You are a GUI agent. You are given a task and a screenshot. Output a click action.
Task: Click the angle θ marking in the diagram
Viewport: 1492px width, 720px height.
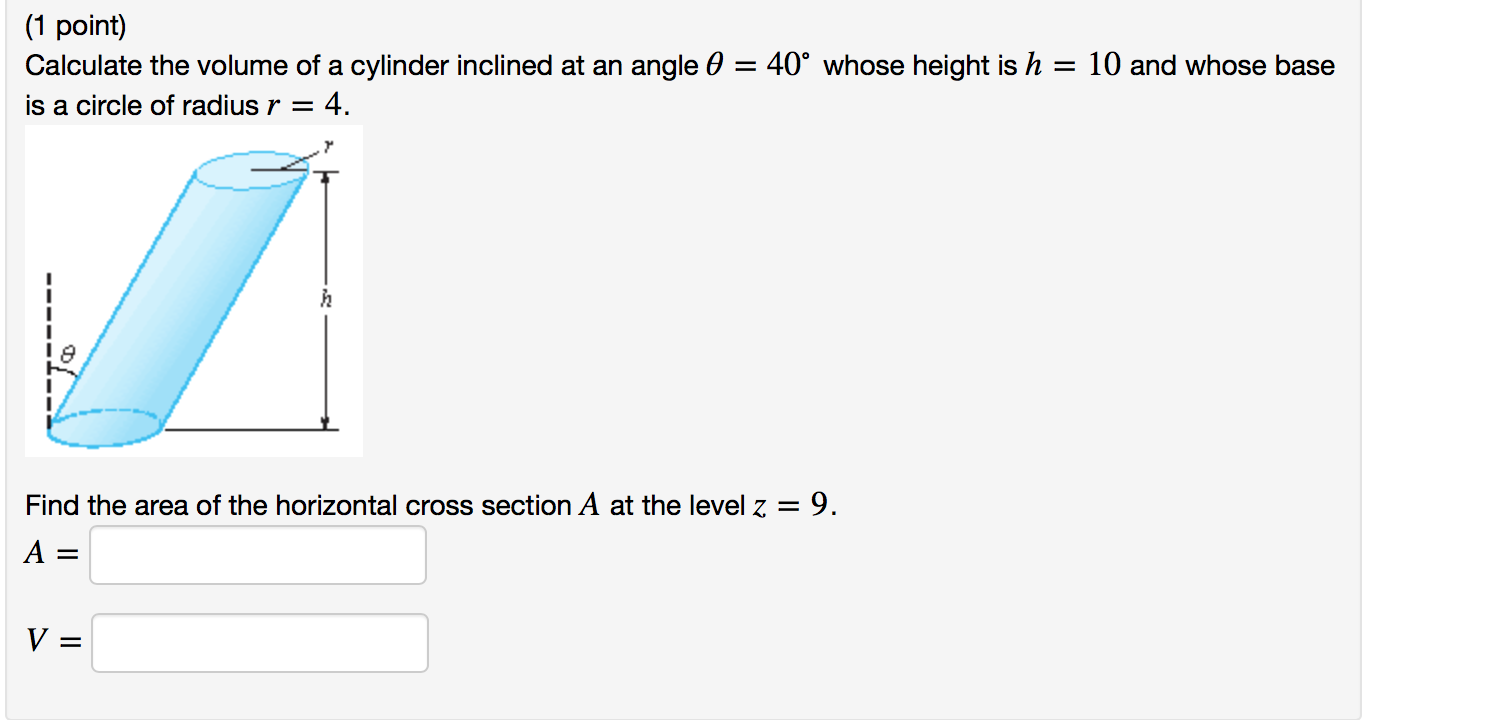pos(66,355)
